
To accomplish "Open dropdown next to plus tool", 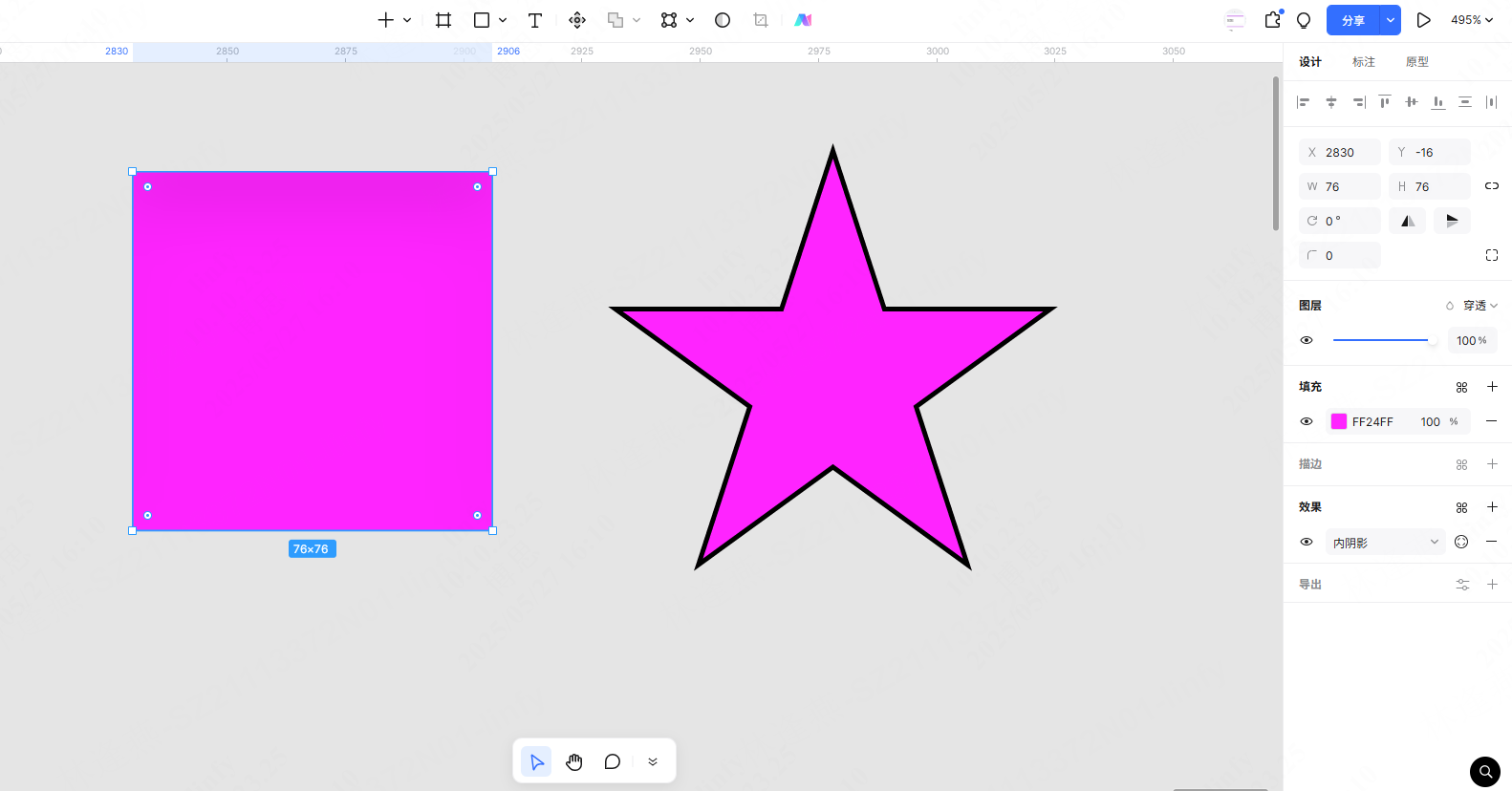I will pos(407,20).
